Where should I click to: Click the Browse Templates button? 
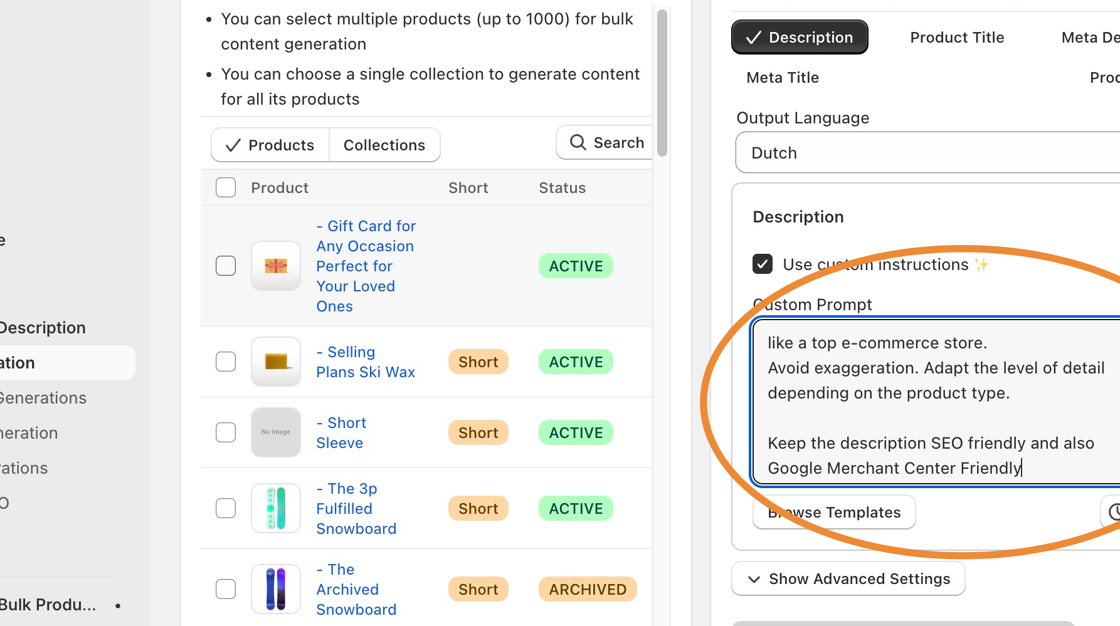pos(834,512)
